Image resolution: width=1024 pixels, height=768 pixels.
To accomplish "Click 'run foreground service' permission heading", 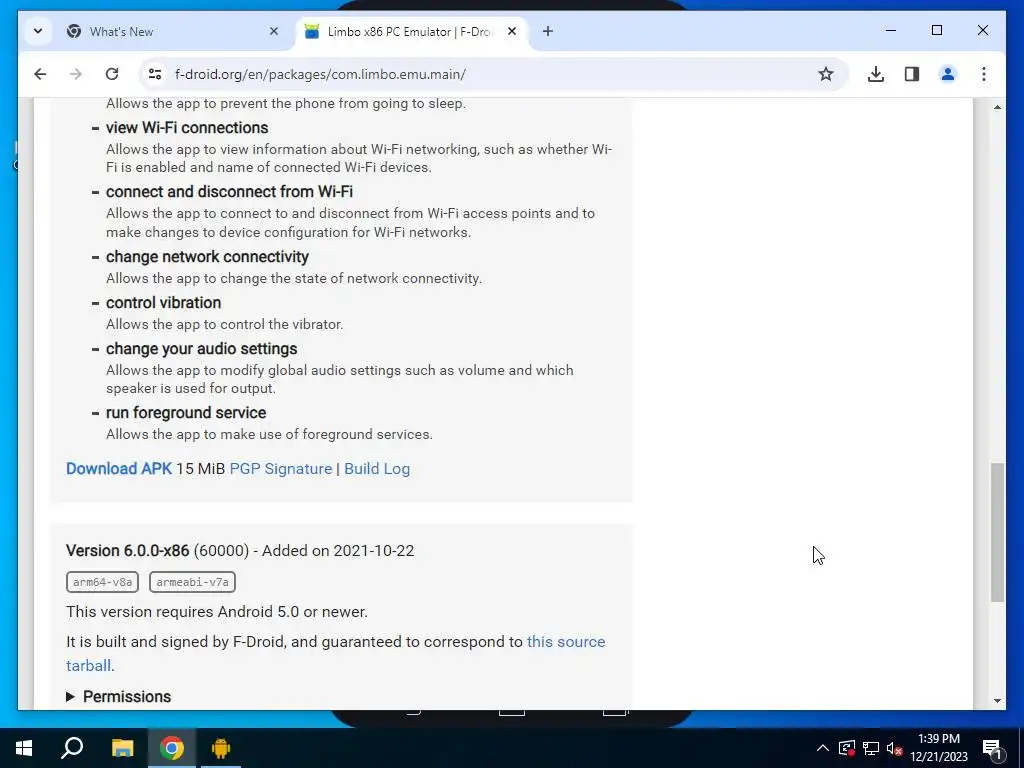I will tap(186, 413).
